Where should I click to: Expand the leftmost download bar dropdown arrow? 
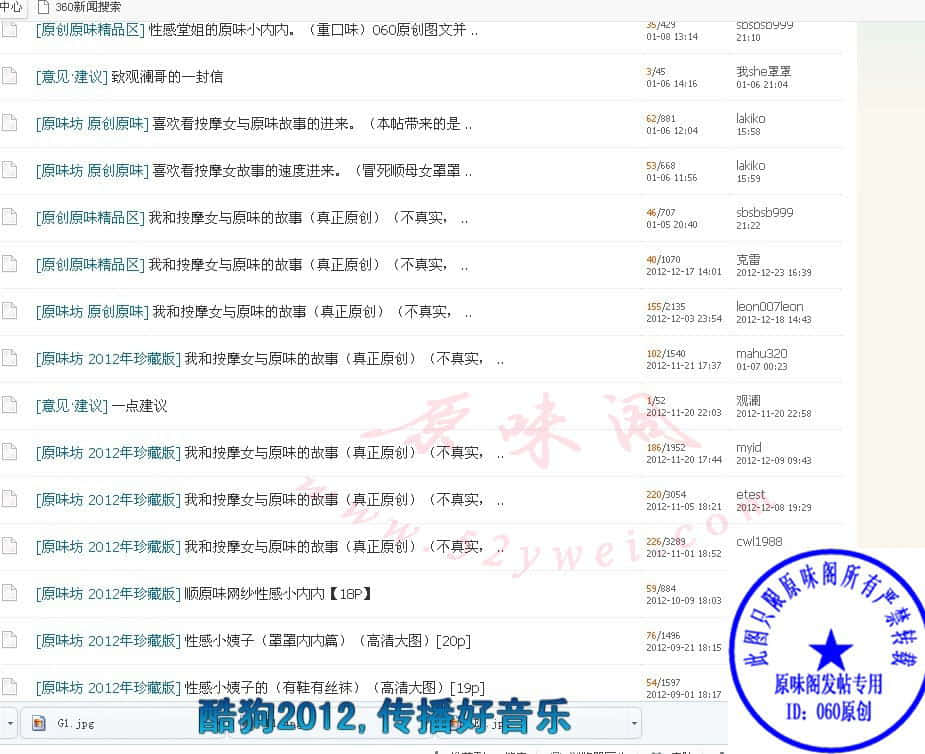tap(8, 722)
